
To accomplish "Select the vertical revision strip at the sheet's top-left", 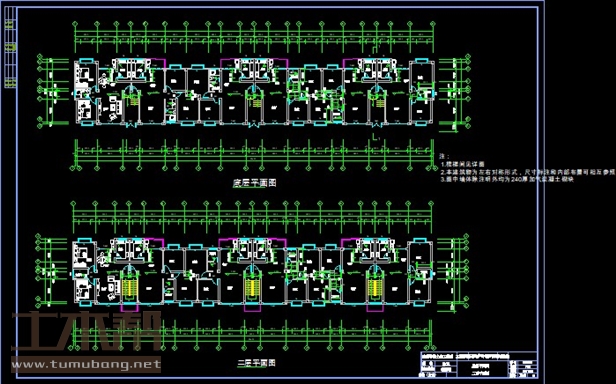I will (11, 47).
